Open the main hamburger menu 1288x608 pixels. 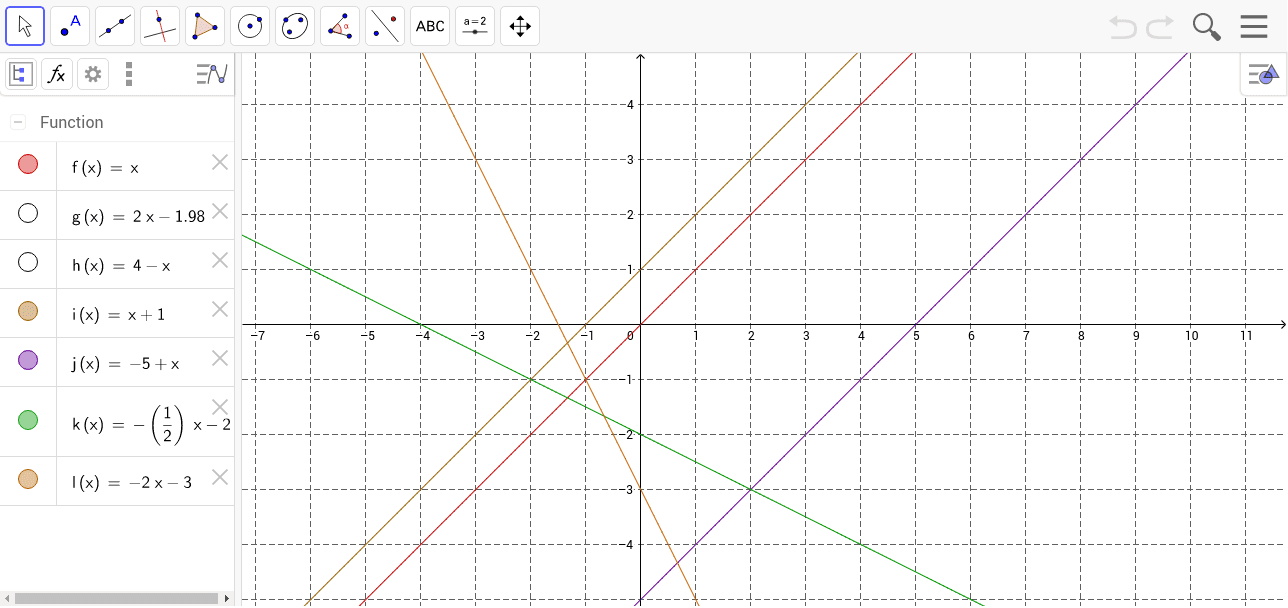pyautogui.click(x=1254, y=27)
